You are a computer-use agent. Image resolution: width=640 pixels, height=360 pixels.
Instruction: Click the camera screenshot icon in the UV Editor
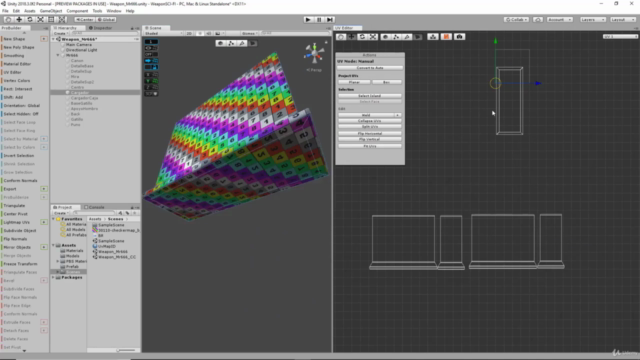459,37
